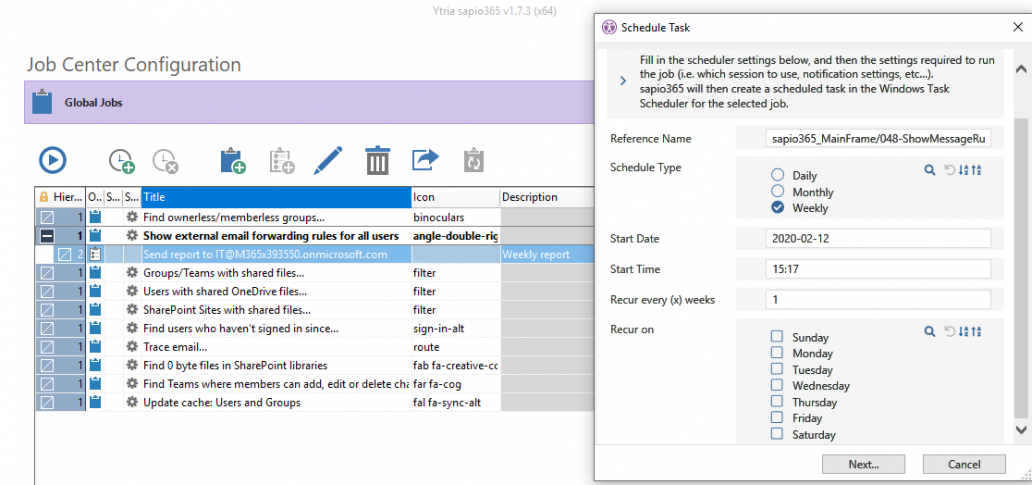Collapse the Show external email forwarding row
1032x485 pixels.
click(x=47, y=236)
